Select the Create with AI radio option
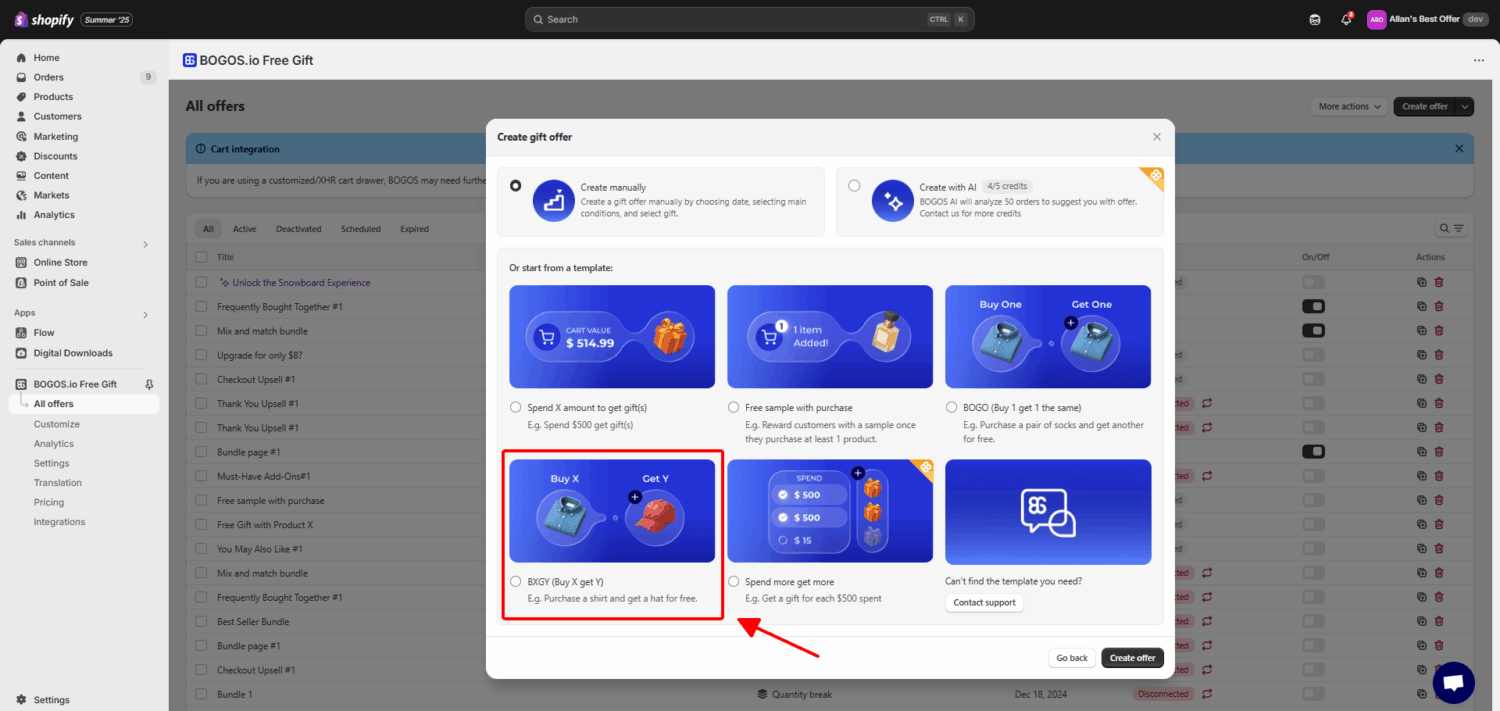The width and height of the screenshot is (1500, 711). pyautogui.click(x=854, y=186)
